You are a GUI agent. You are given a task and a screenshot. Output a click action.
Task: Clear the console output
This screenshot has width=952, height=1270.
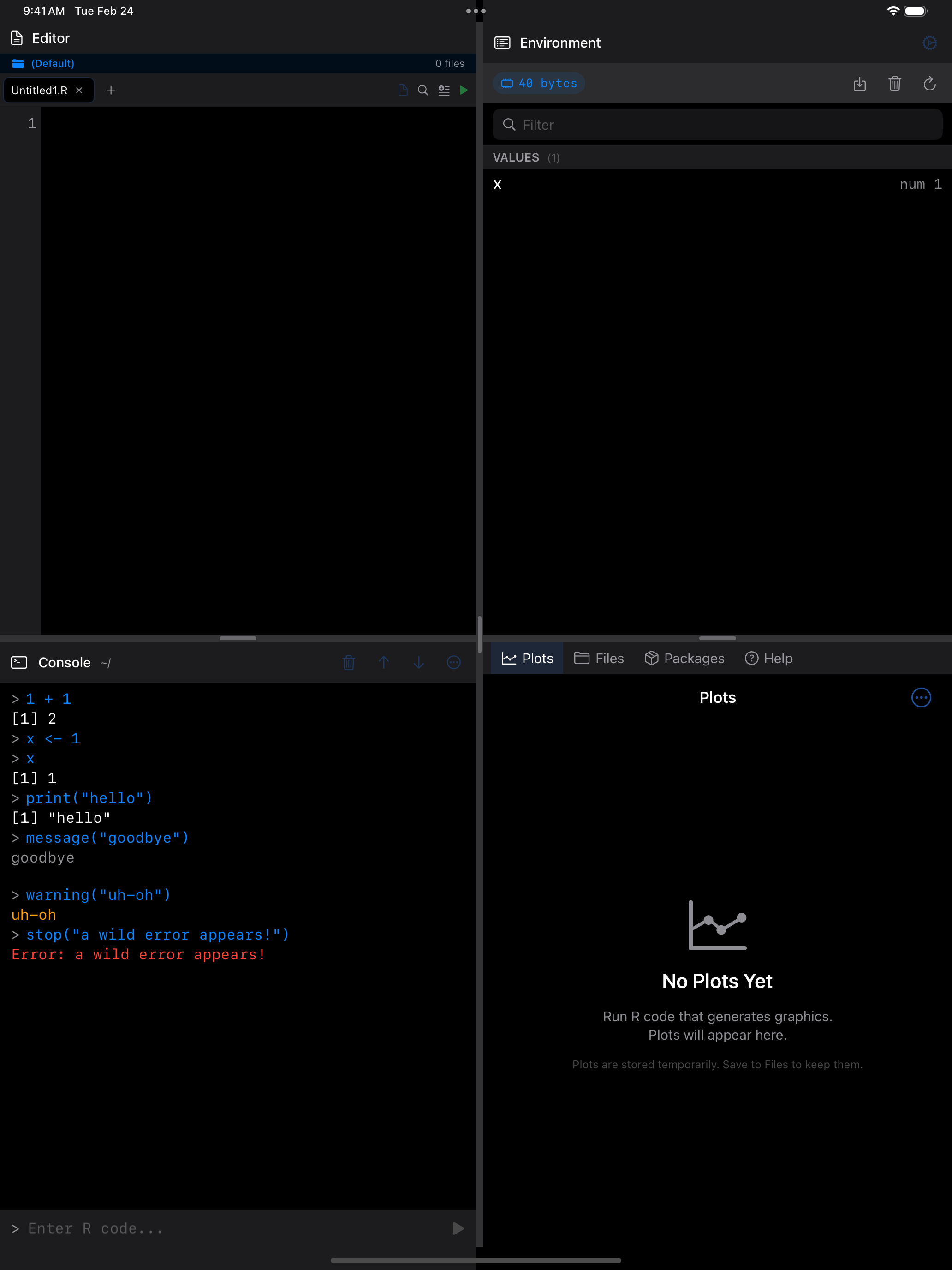pos(349,662)
